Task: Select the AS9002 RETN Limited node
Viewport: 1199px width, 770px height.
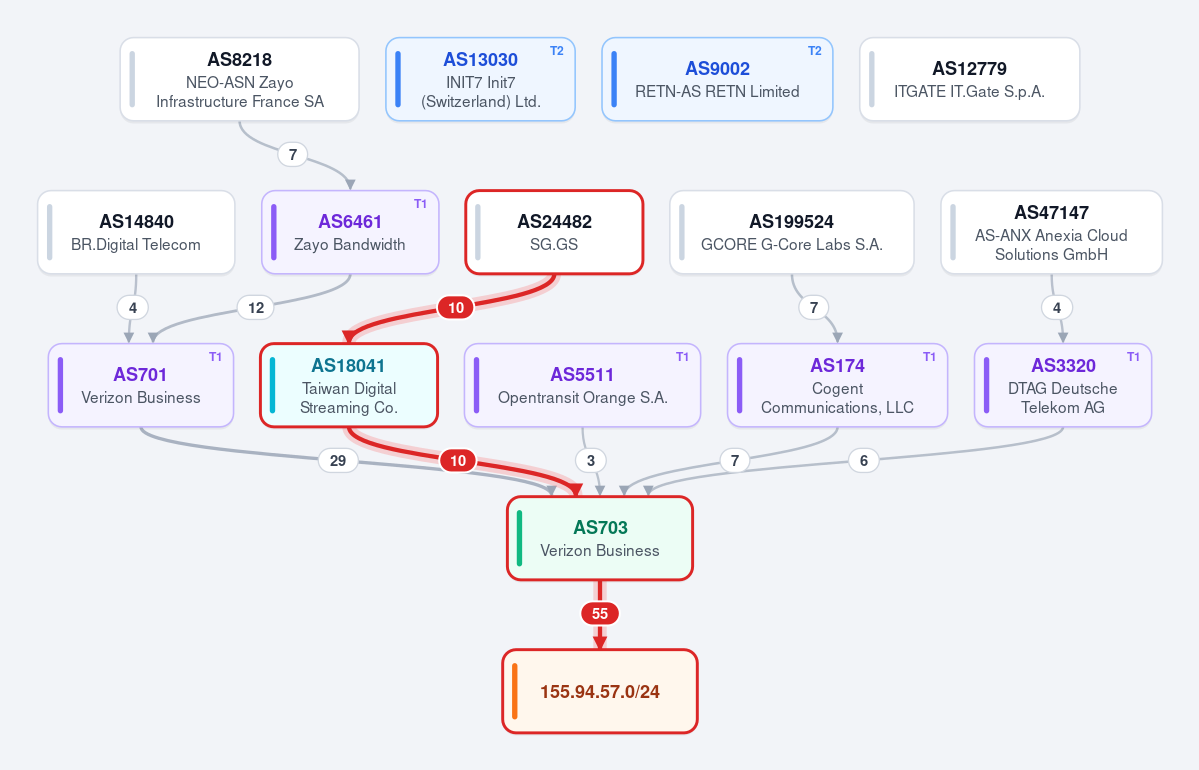Action: (x=717, y=80)
